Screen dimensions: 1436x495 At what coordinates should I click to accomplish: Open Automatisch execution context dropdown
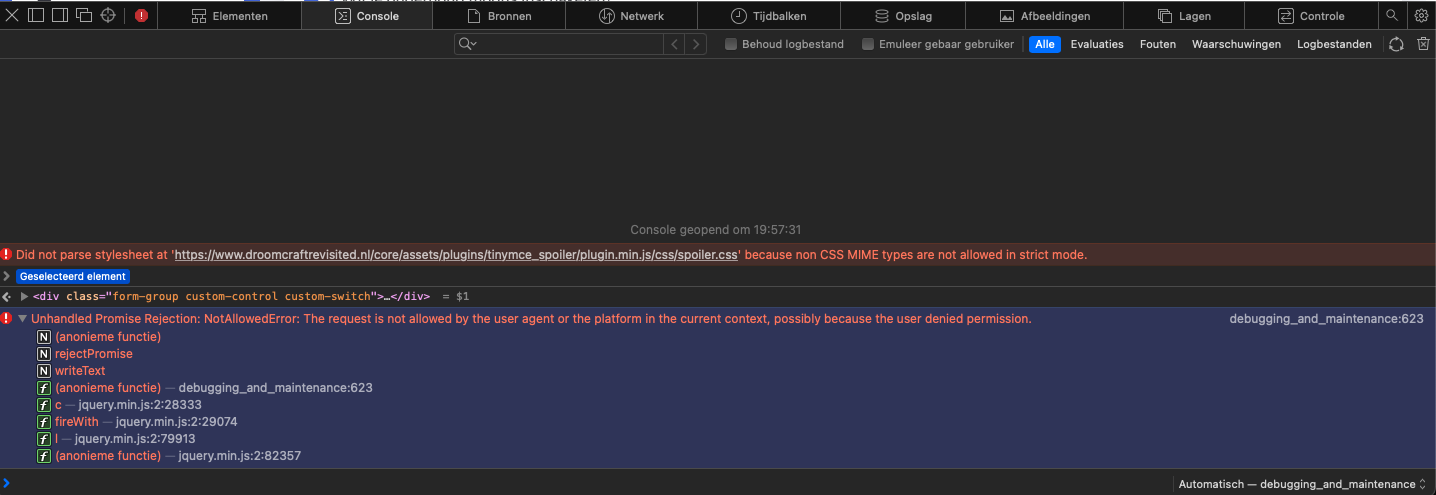(x=1303, y=484)
